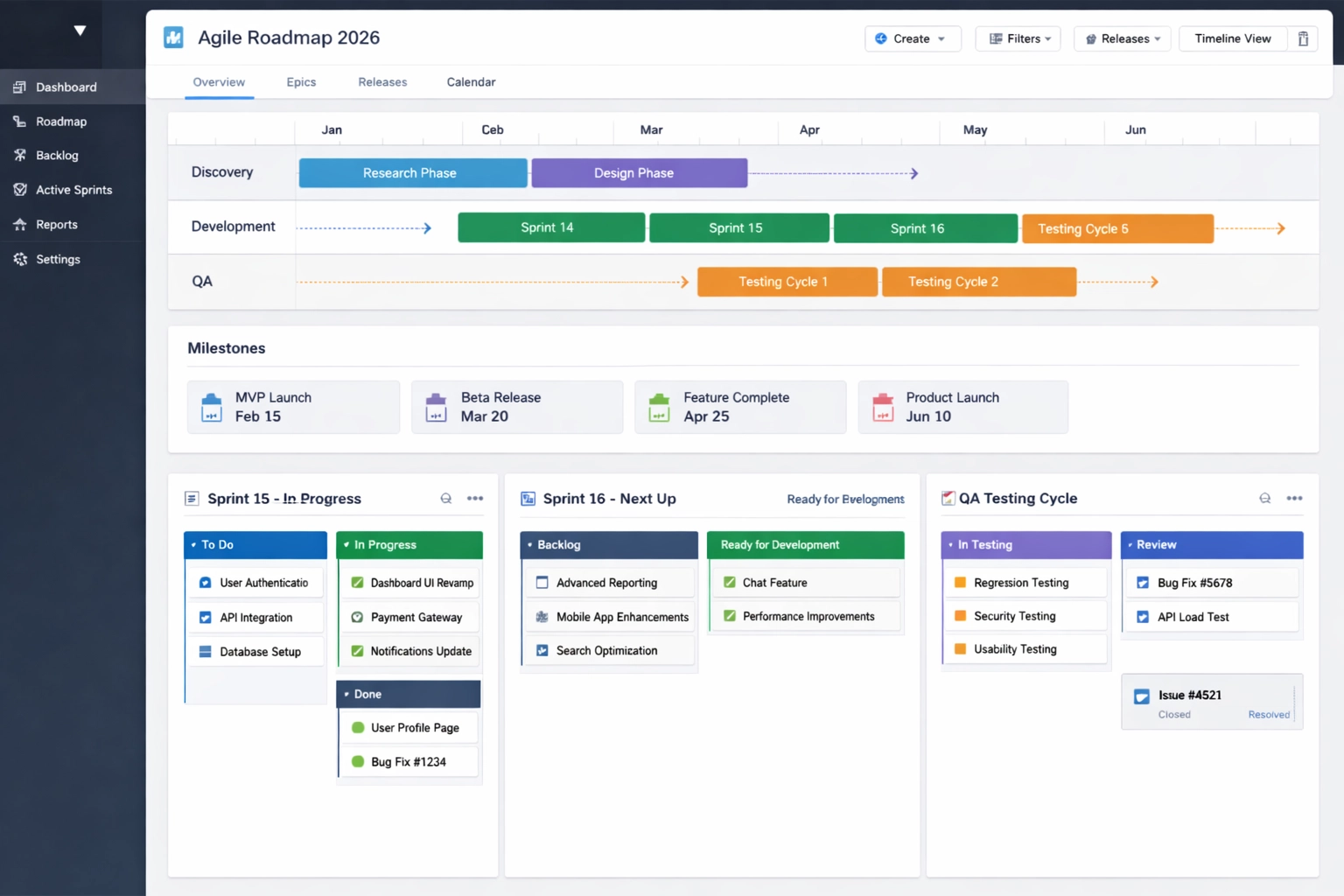The width and height of the screenshot is (1344, 896).
Task: Open the Create dropdown
Action: pos(913,38)
